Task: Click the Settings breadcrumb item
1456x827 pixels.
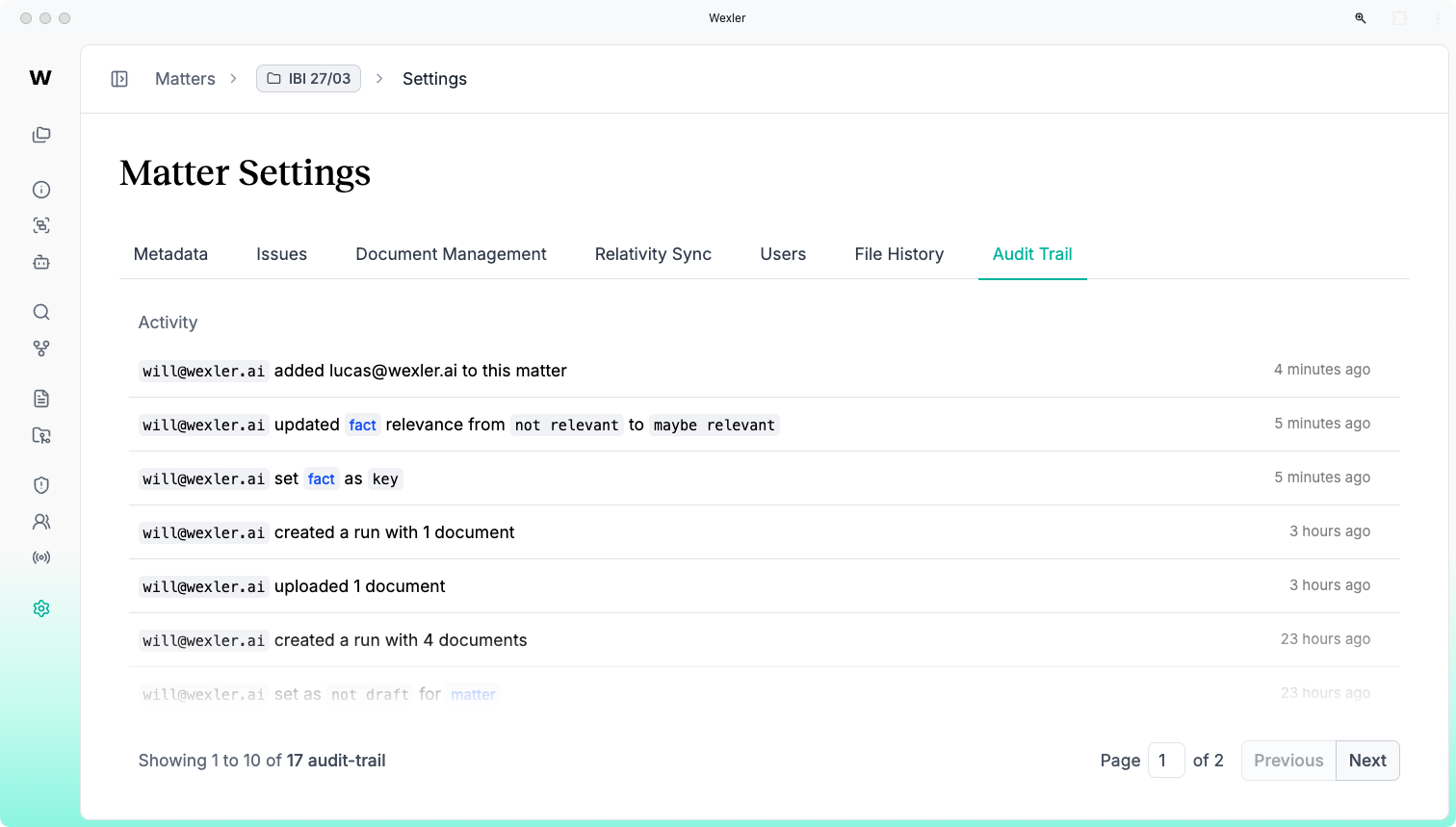Action: pos(434,79)
